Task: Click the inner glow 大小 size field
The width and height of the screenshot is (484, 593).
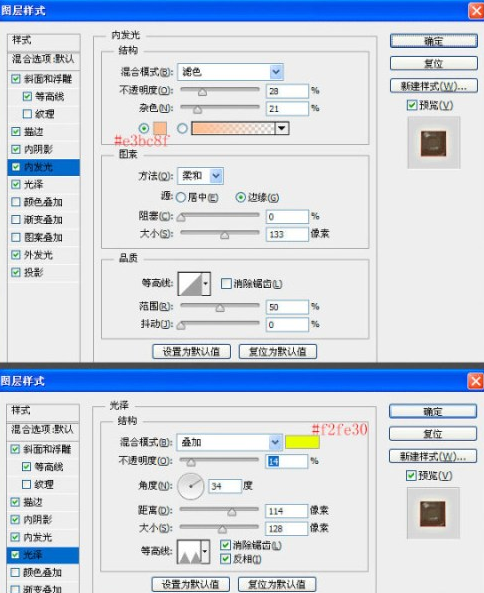Action: pyautogui.click(x=287, y=234)
